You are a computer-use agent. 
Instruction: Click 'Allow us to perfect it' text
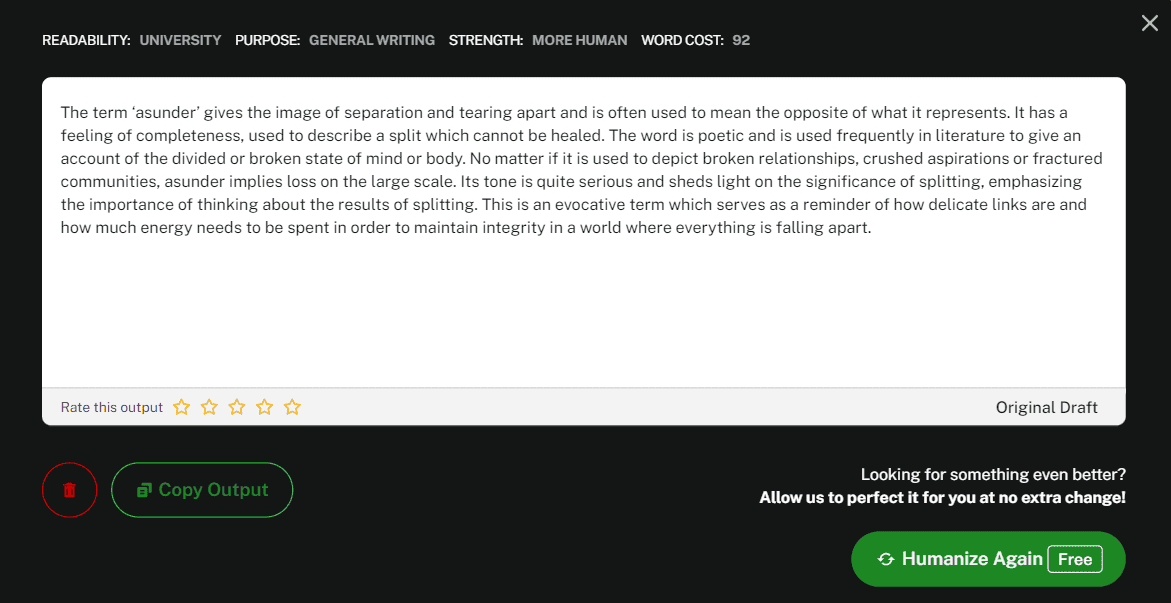coord(942,498)
